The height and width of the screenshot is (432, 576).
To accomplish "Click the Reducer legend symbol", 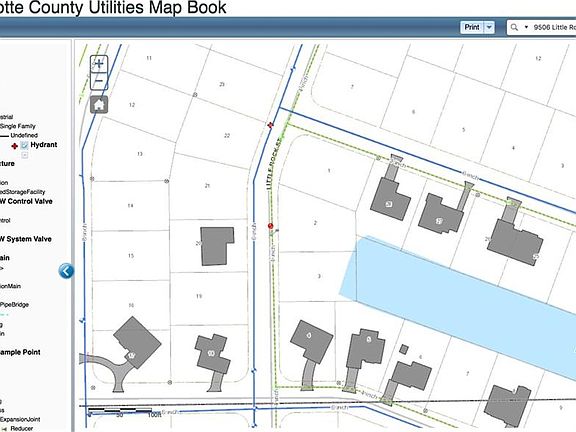I will coord(4,428).
